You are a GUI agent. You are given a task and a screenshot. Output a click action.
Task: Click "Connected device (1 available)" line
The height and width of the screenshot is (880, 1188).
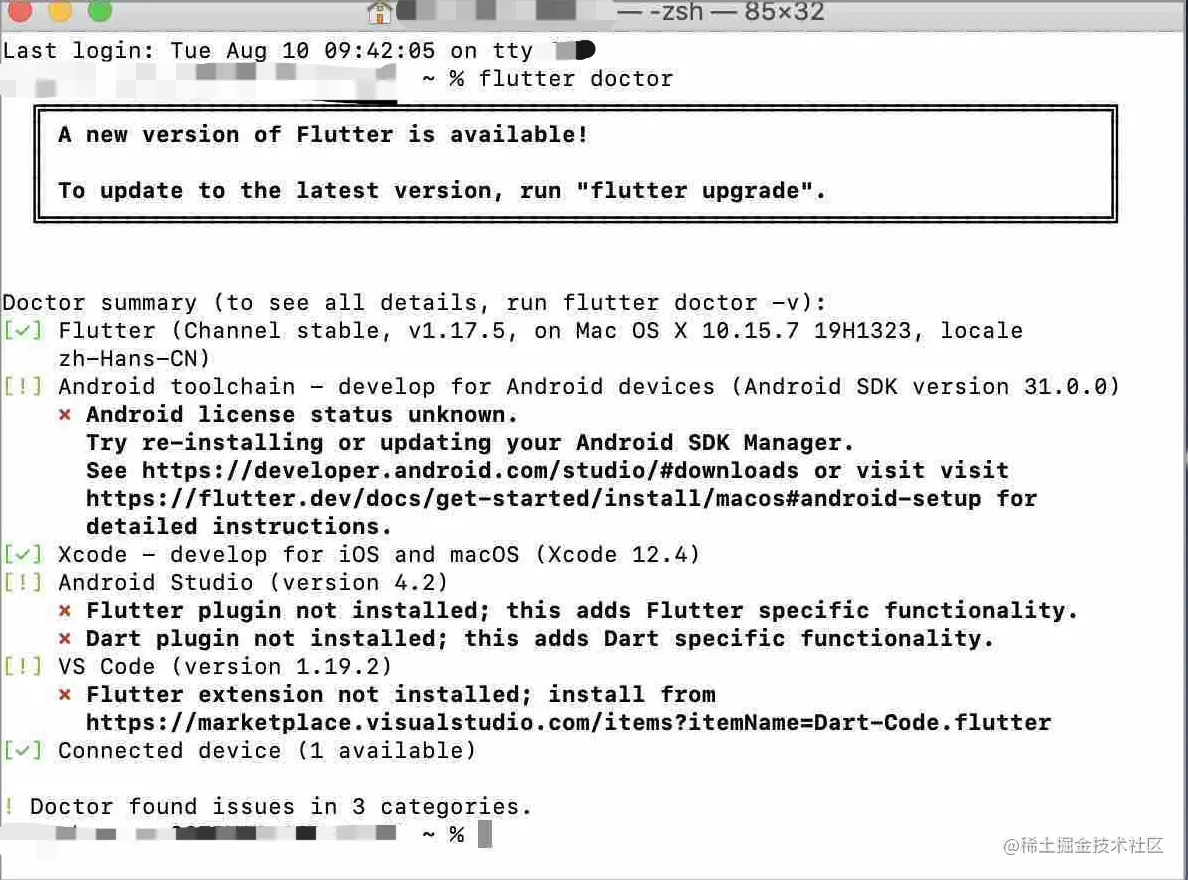[x=267, y=751]
